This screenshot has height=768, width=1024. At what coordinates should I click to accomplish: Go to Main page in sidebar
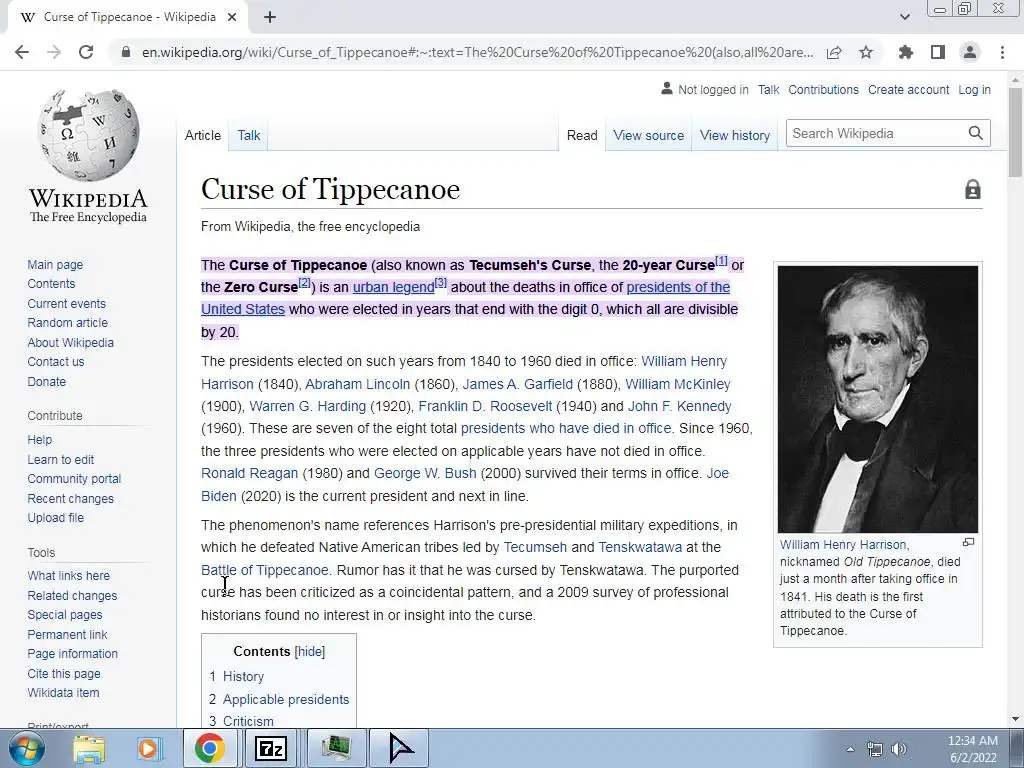click(55, 264)
